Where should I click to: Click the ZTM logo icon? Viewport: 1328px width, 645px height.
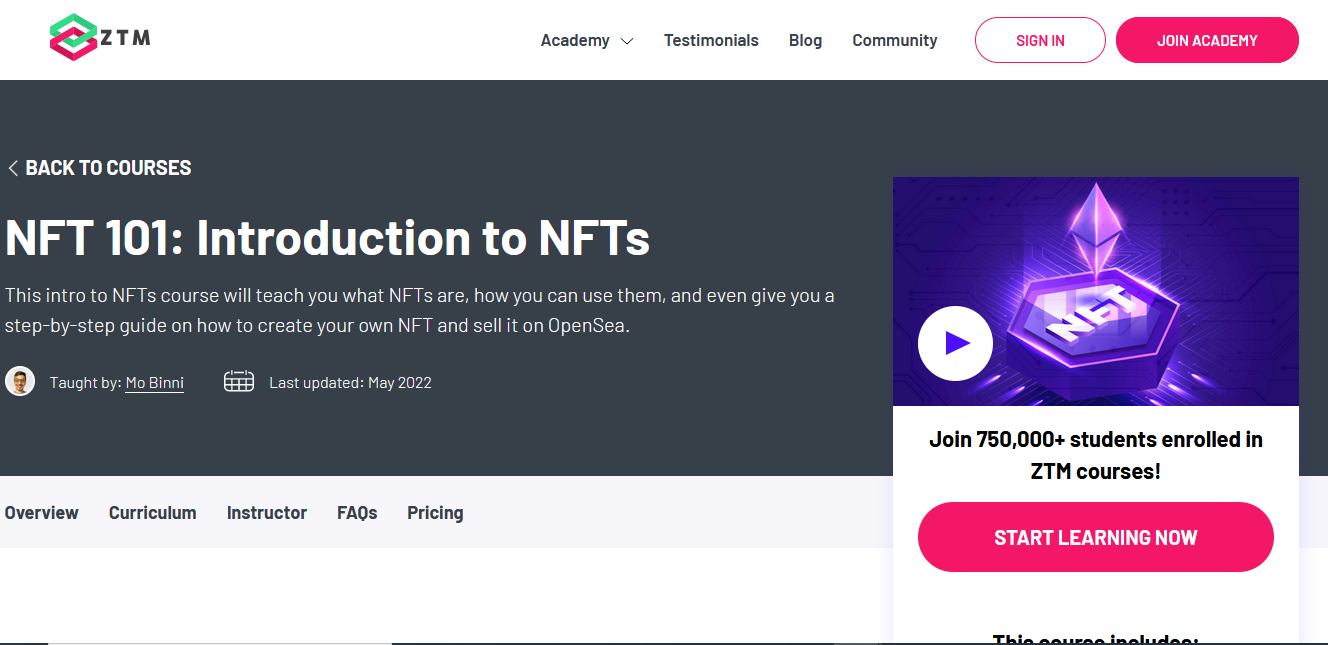pyautogui.click(x=100, y=38)
